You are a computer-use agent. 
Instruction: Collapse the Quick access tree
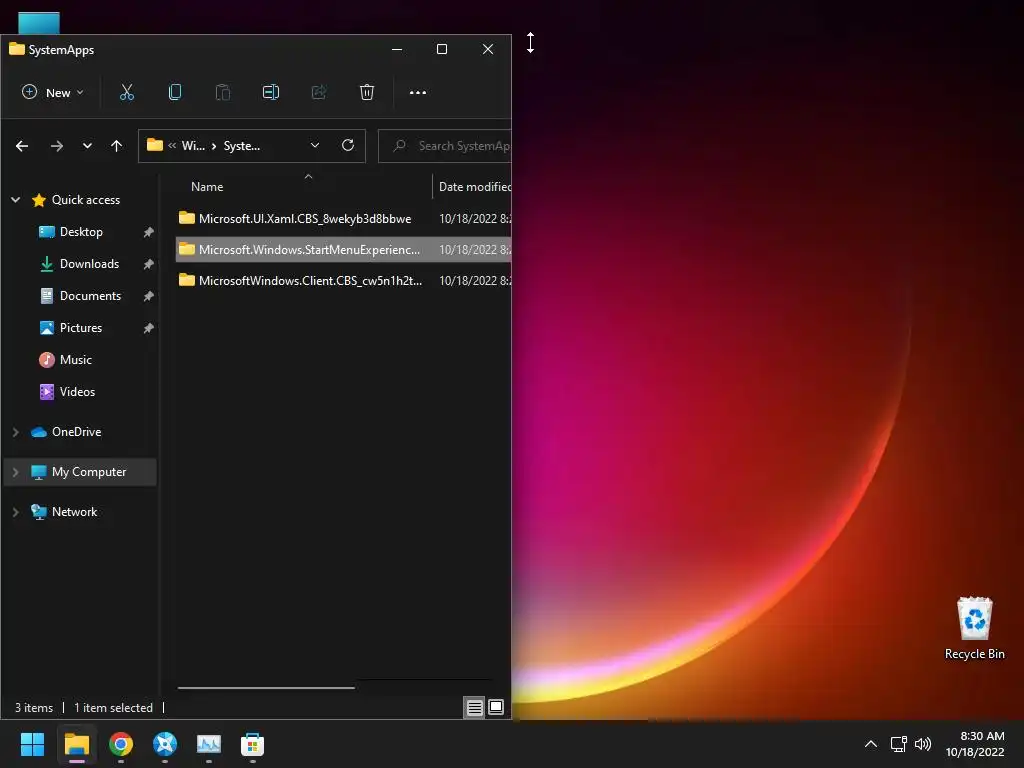[x=16, y=200]
